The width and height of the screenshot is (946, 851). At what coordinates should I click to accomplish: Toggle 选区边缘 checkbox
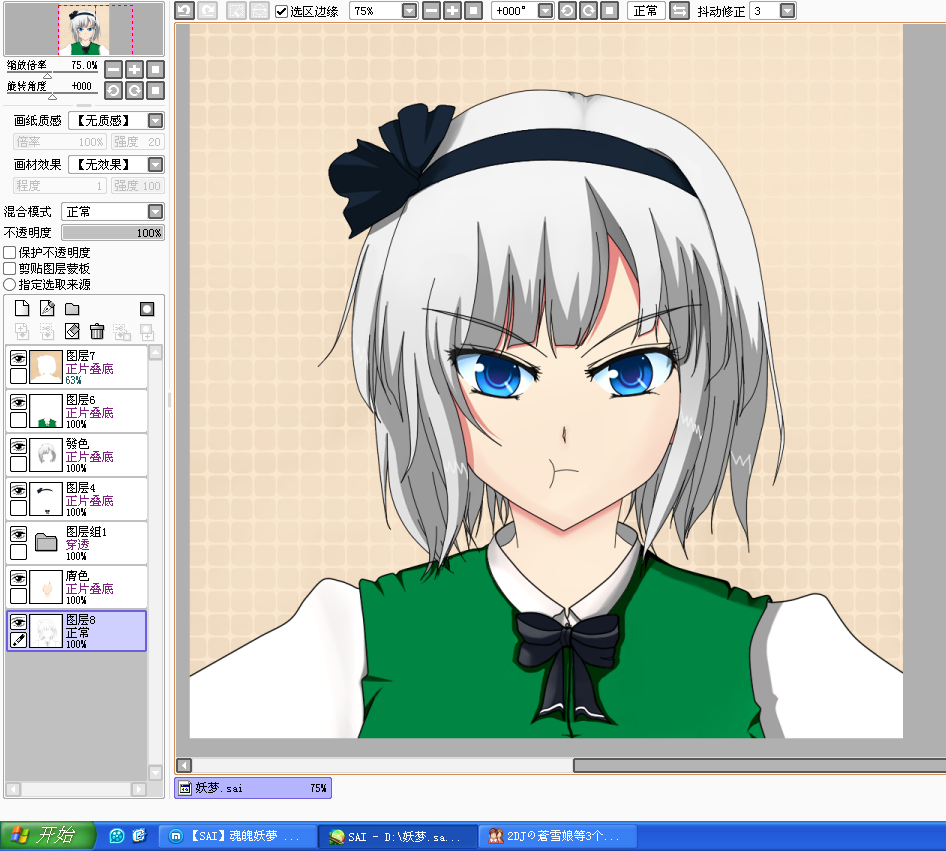tap(281, 11)
